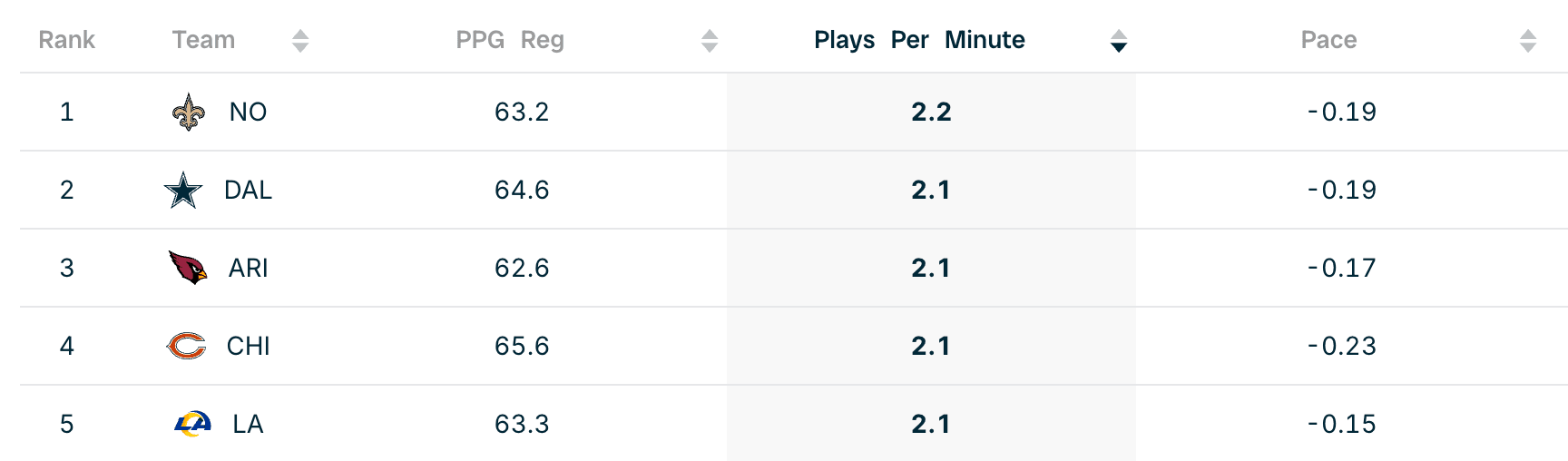This screenshot has height=461, width=1568.
Task: Open the CHI team link
Action: [x=248, y=346]
